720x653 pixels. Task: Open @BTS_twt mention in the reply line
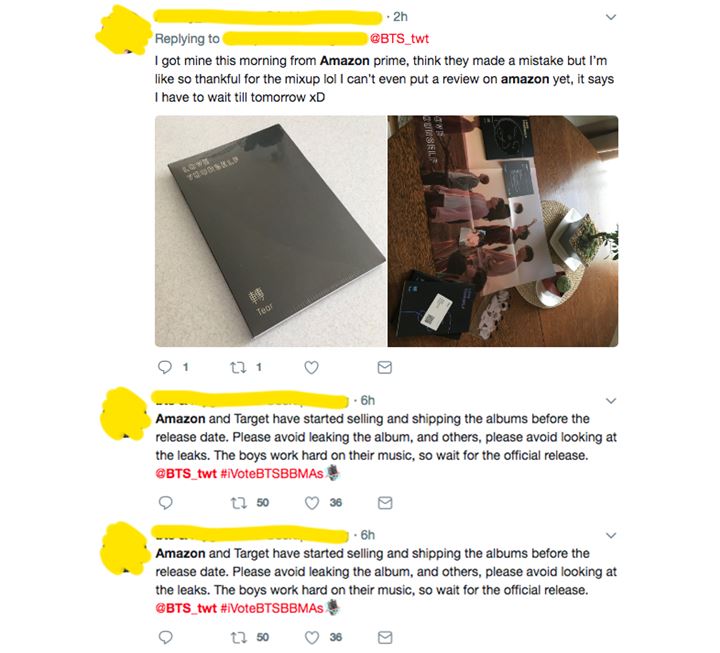[399, 39]
